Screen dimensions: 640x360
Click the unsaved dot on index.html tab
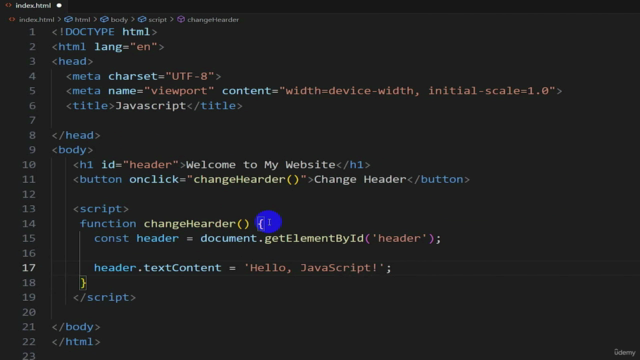click(59, 5)
